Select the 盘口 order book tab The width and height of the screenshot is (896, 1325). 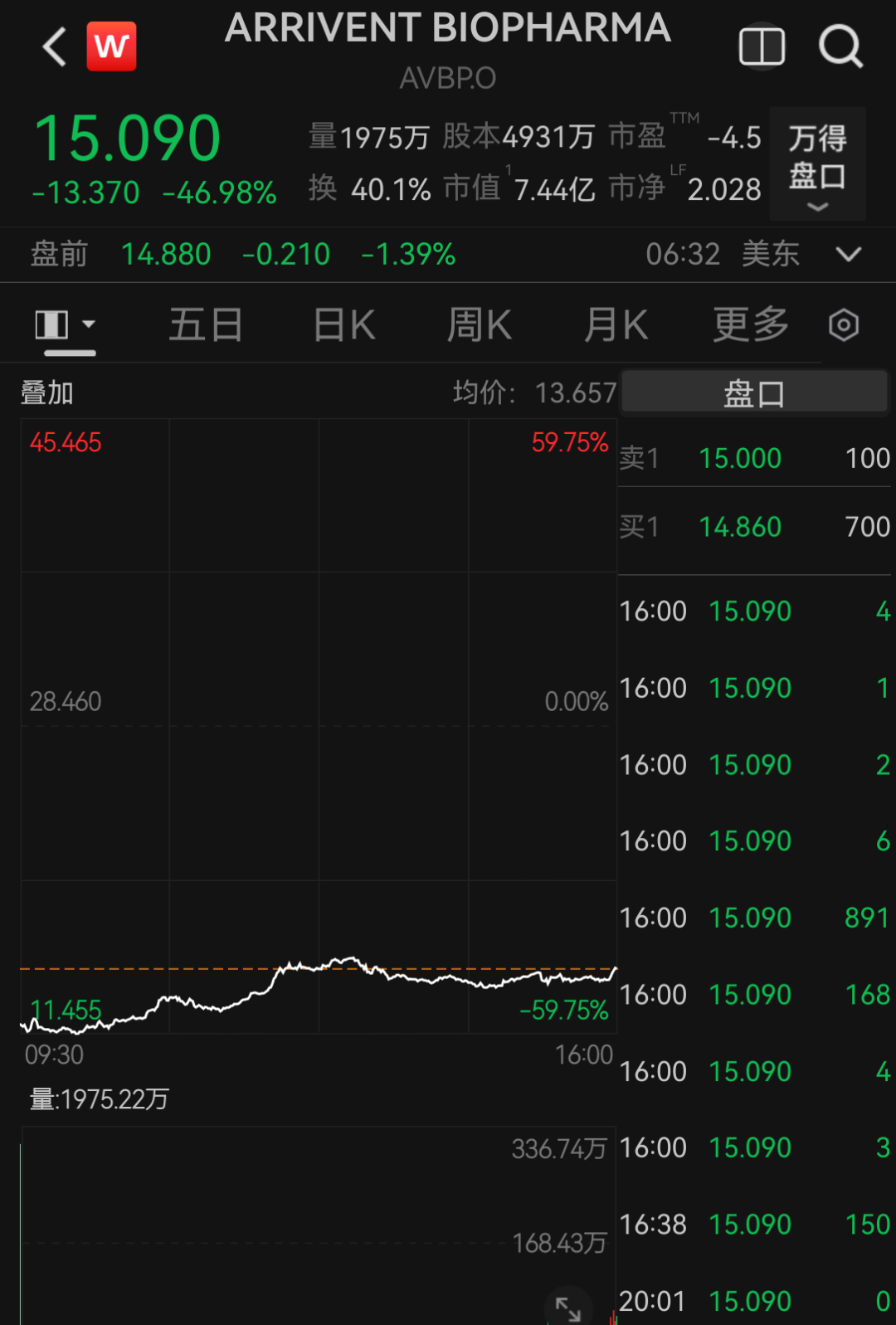coord(754,392)
